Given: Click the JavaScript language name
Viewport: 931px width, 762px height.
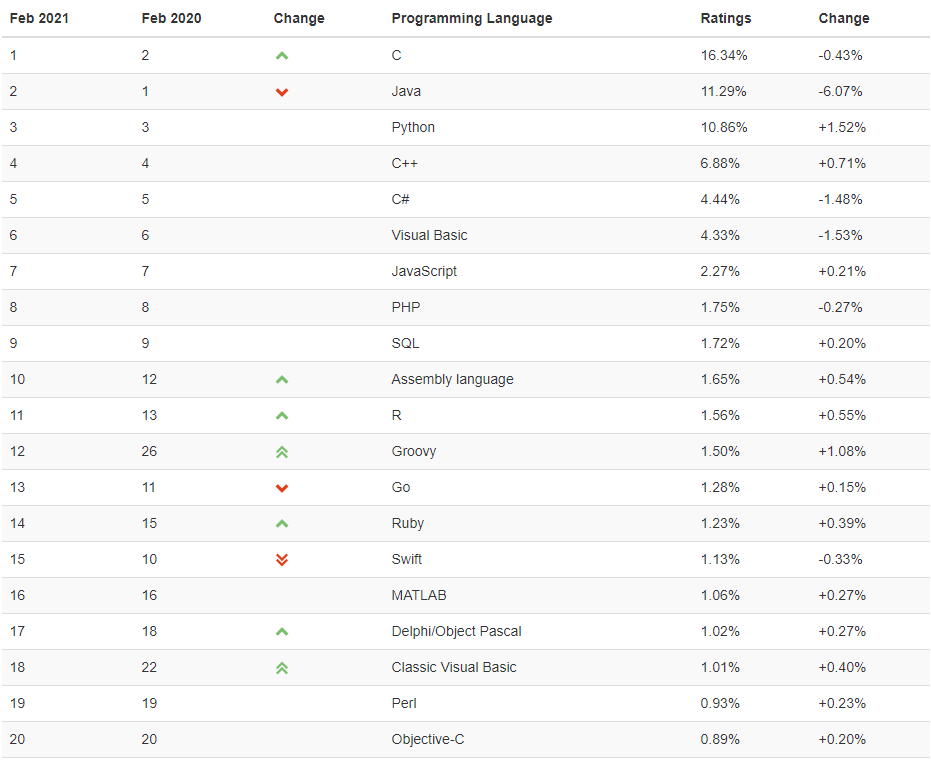Looking at the screenshot, I should 424,272.
